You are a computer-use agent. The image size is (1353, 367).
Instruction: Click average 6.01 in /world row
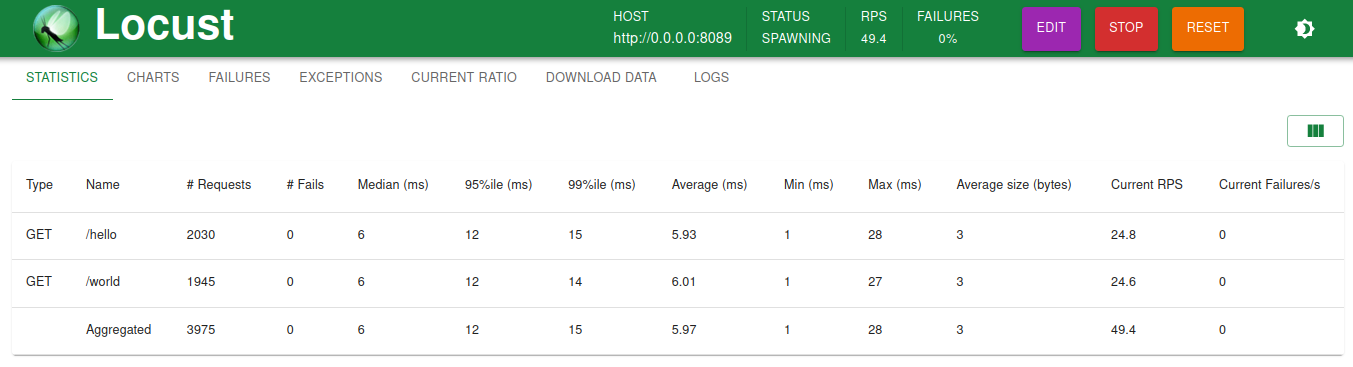click(x=684, y=282)
